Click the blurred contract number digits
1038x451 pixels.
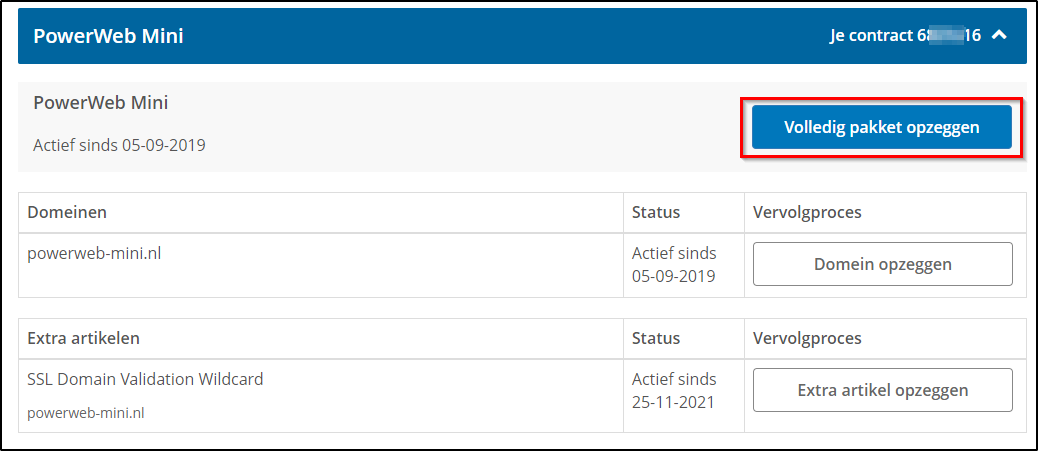(x=948, y=36)
